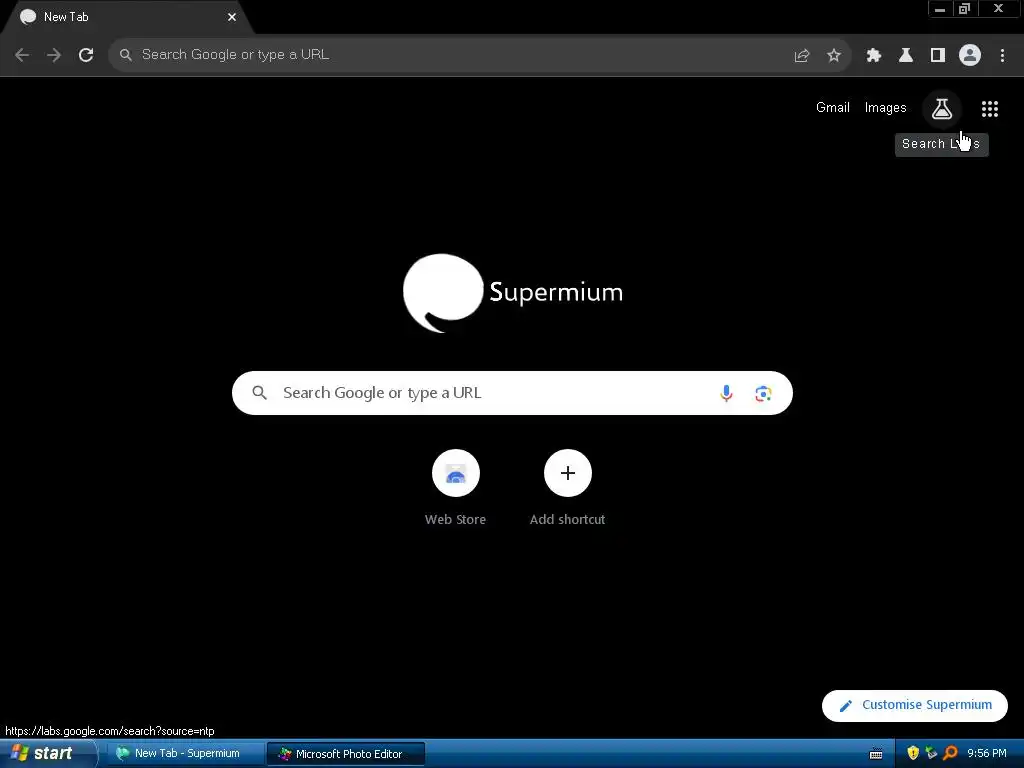Click Customise Supermium button

914,705
